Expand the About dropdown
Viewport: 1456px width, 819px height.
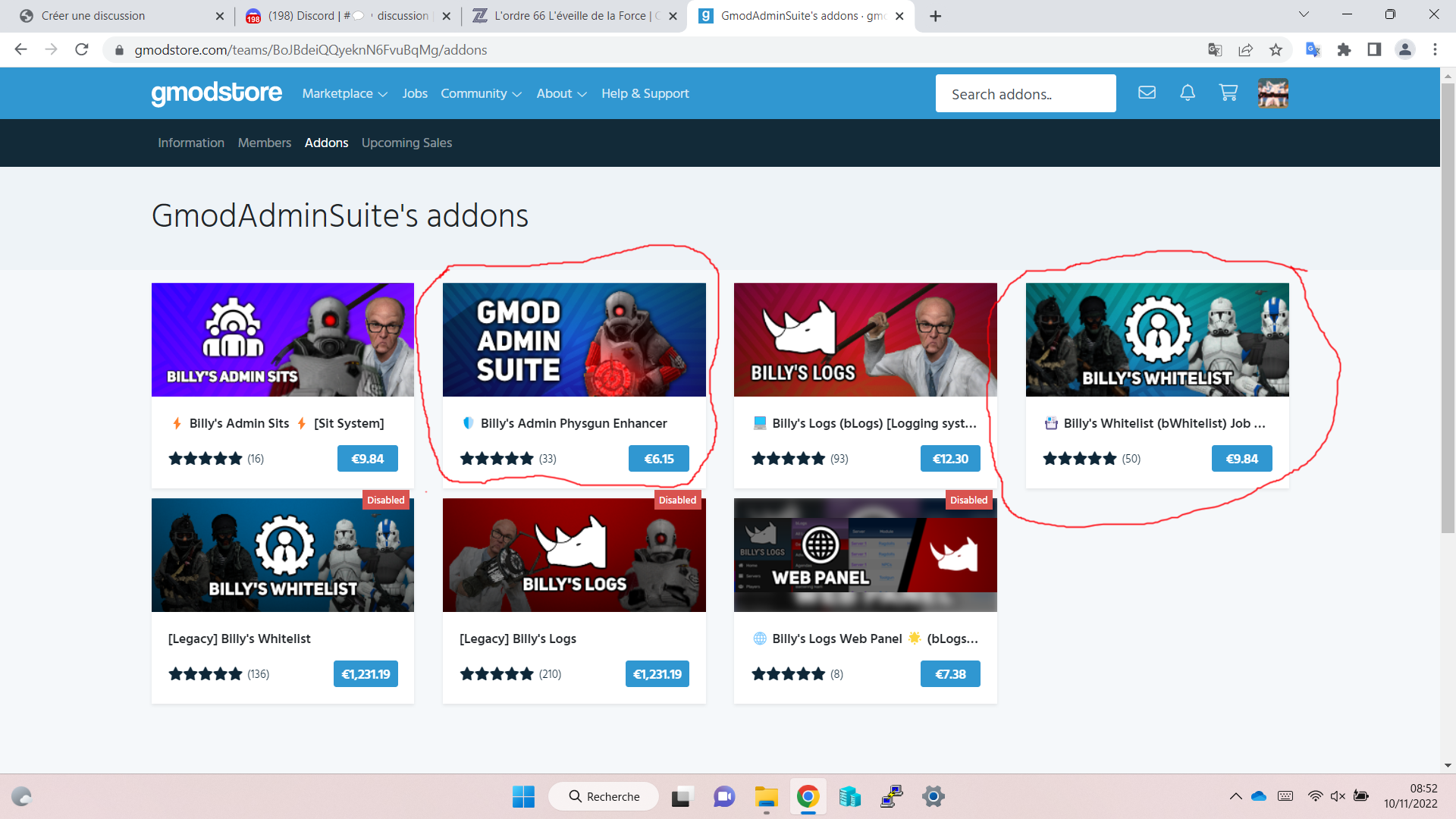point(561,93)
